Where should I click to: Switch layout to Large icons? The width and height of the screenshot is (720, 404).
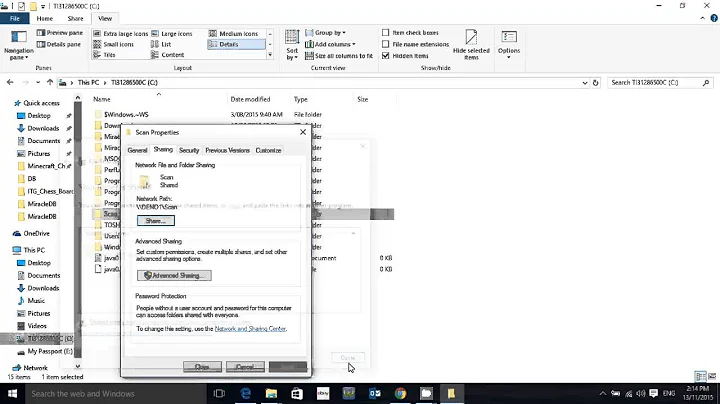pos(172,34)
